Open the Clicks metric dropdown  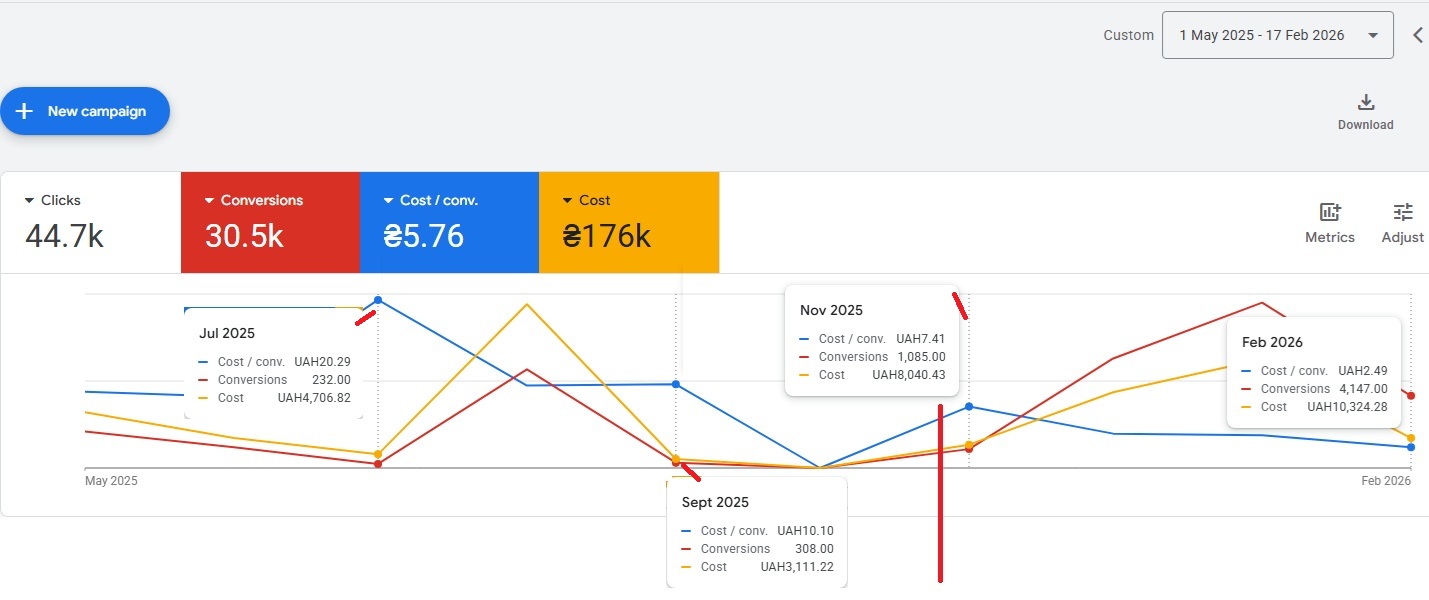coord(53,200)
